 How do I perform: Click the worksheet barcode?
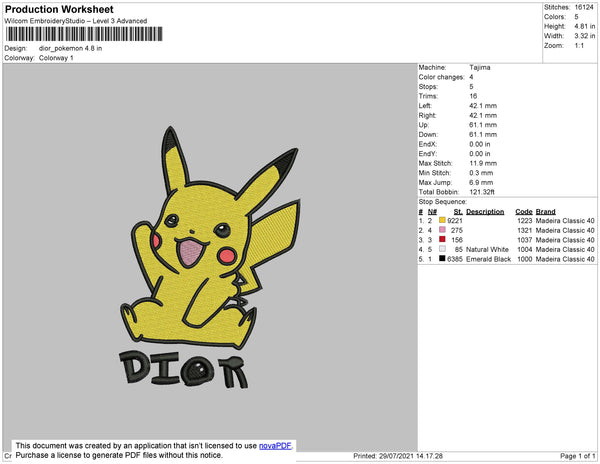pos(84,34)
